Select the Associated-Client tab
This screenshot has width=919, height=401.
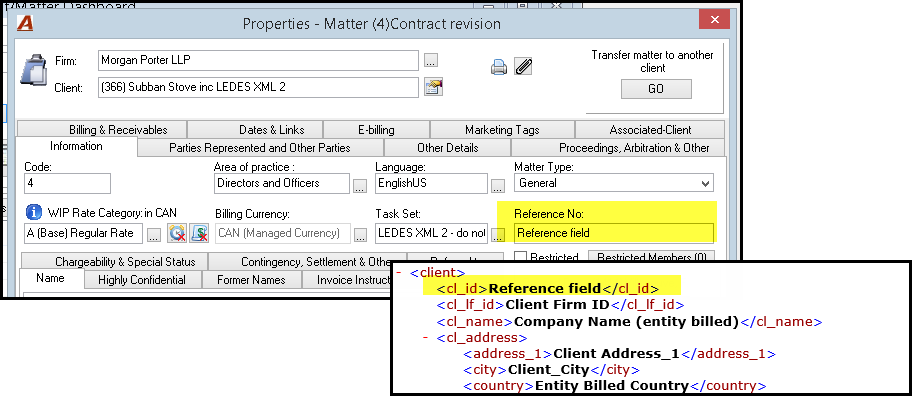click(651, 130)
